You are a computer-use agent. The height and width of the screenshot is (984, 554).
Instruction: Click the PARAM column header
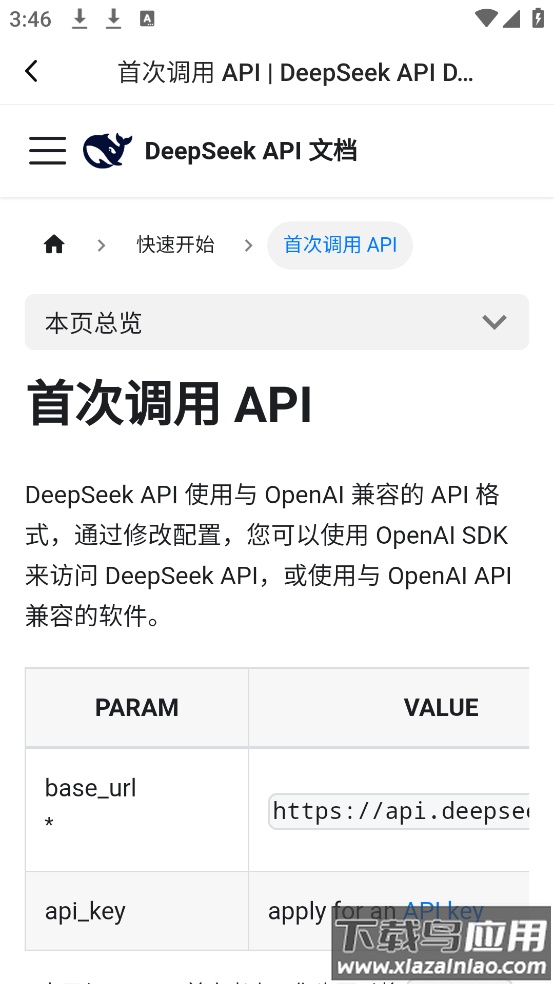(x=137, y=707)
